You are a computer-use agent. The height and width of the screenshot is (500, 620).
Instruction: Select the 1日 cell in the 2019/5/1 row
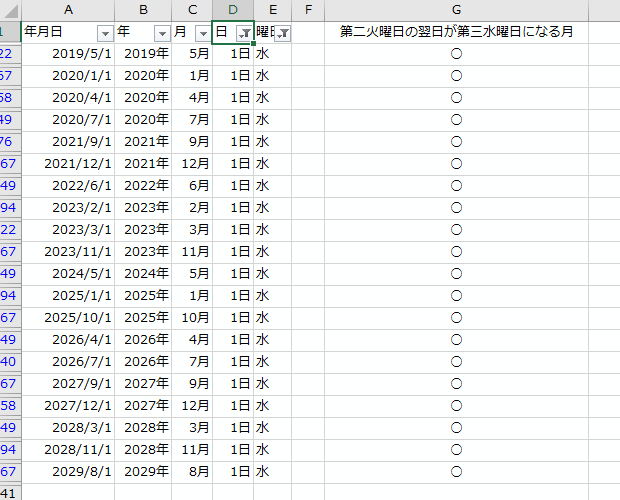pyautogui.click(x=233, y=54)
